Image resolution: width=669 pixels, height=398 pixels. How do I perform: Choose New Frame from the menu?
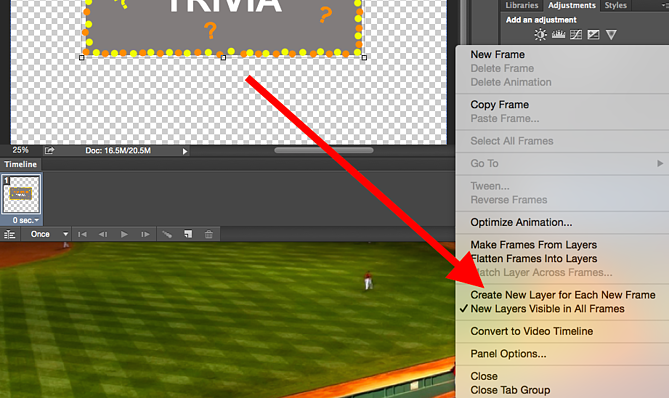coord(497,55)
